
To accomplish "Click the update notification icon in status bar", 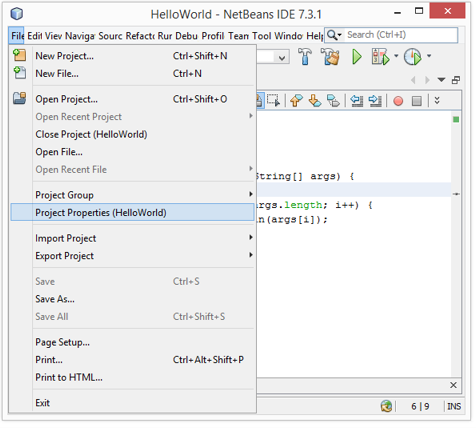I will 386,406.
